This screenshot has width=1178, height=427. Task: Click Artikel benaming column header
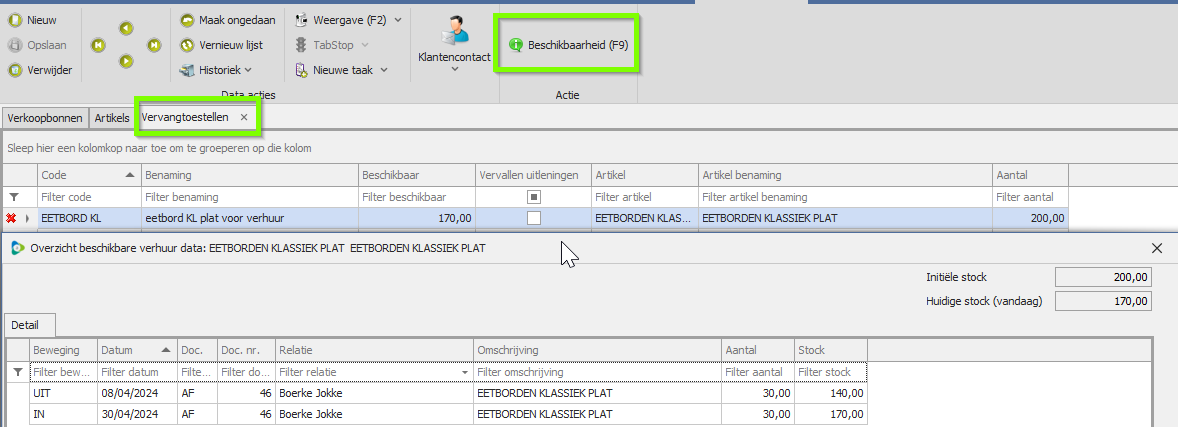(x=845, y=175)
